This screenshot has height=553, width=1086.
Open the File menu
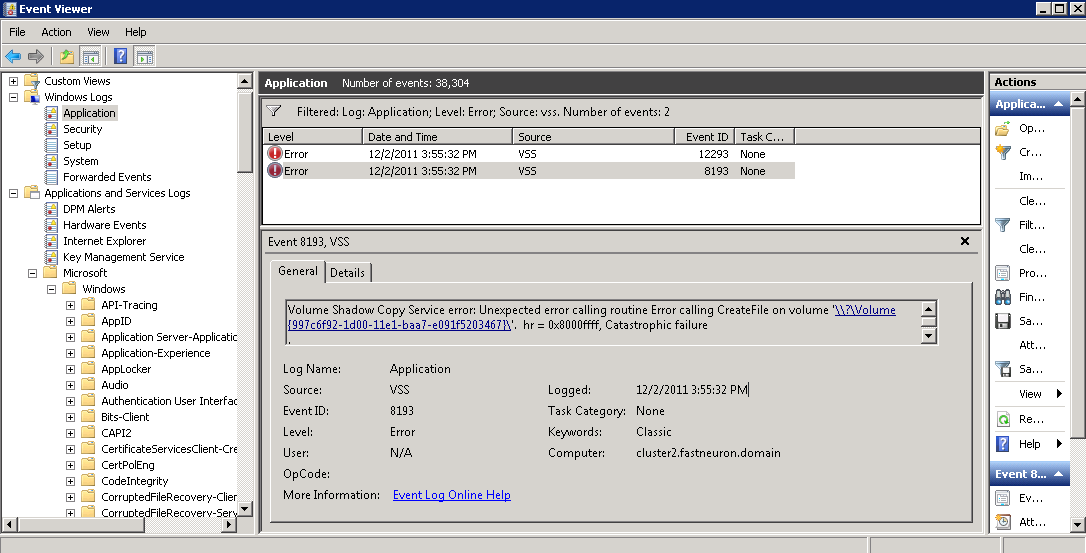click(x=17, y=32)
